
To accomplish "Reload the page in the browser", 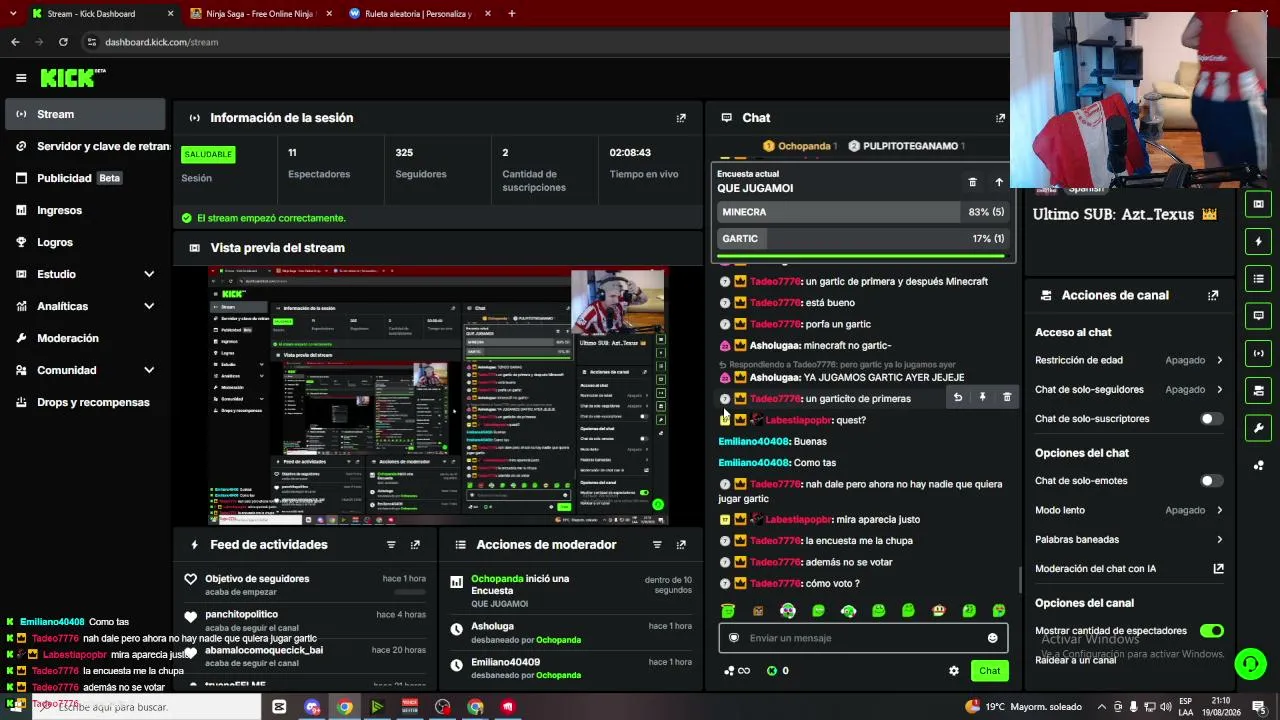I will pyautogui.click(x=63, y=42).
